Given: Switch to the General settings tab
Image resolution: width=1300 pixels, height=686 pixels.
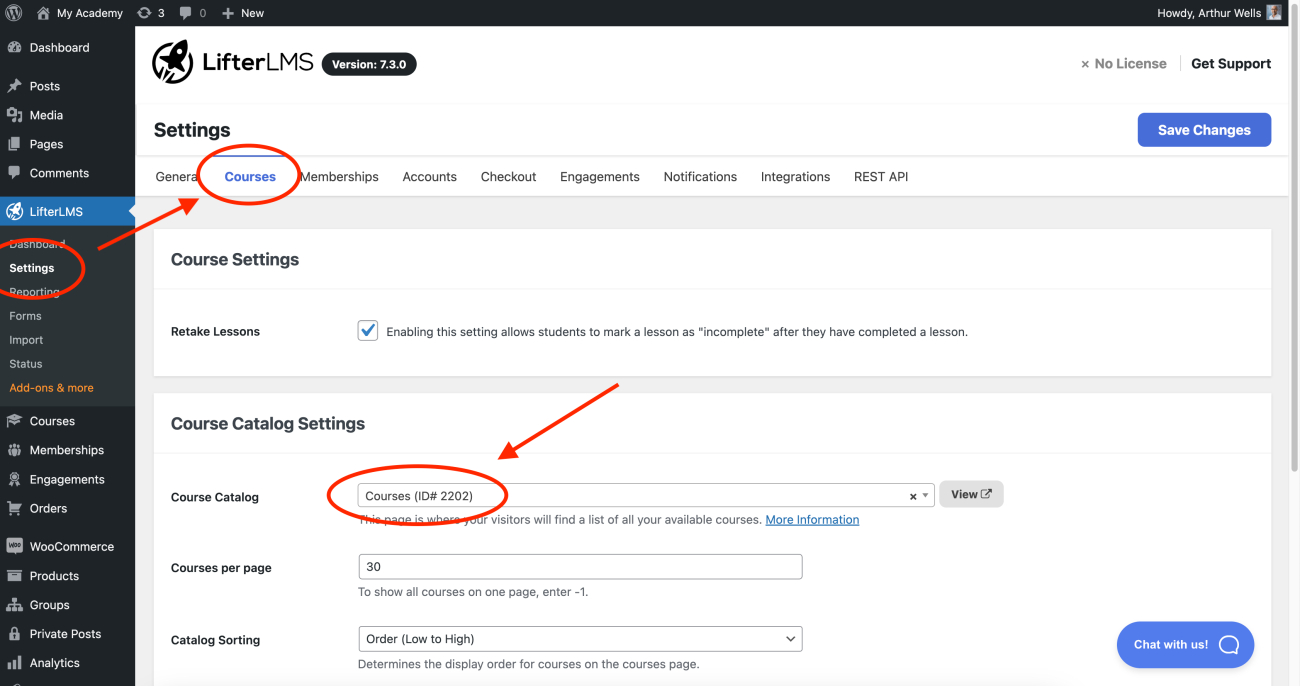Looking at the screenshot, I should click(x=176, y=177).
